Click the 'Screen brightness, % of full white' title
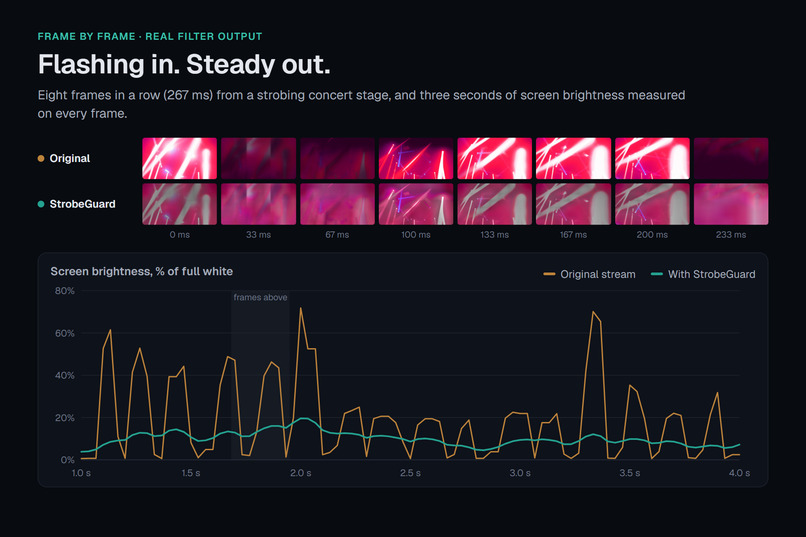806x537 pixels. [x=141, y=271]
